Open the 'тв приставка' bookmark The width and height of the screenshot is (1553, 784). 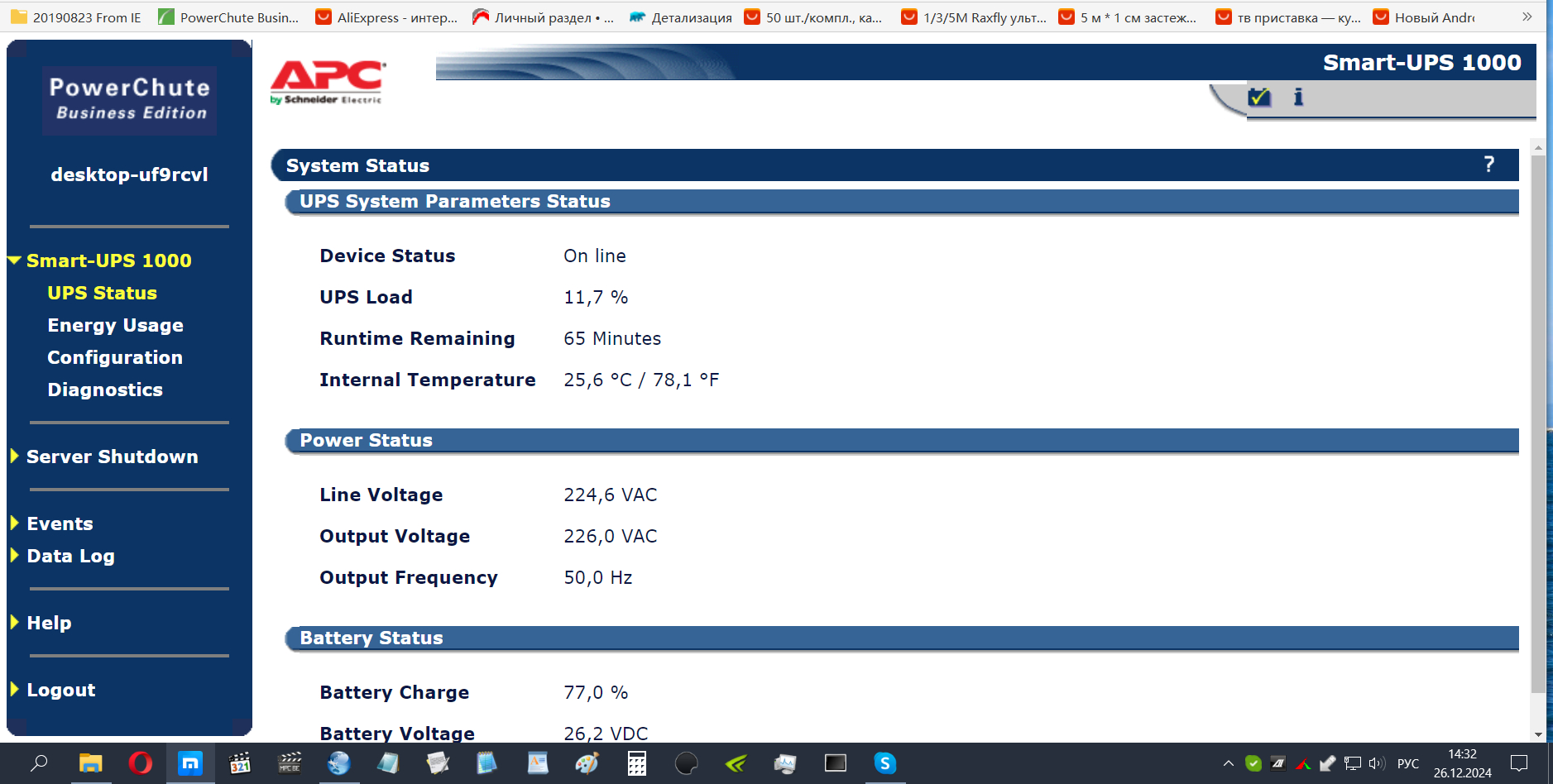click(1288, 17)
